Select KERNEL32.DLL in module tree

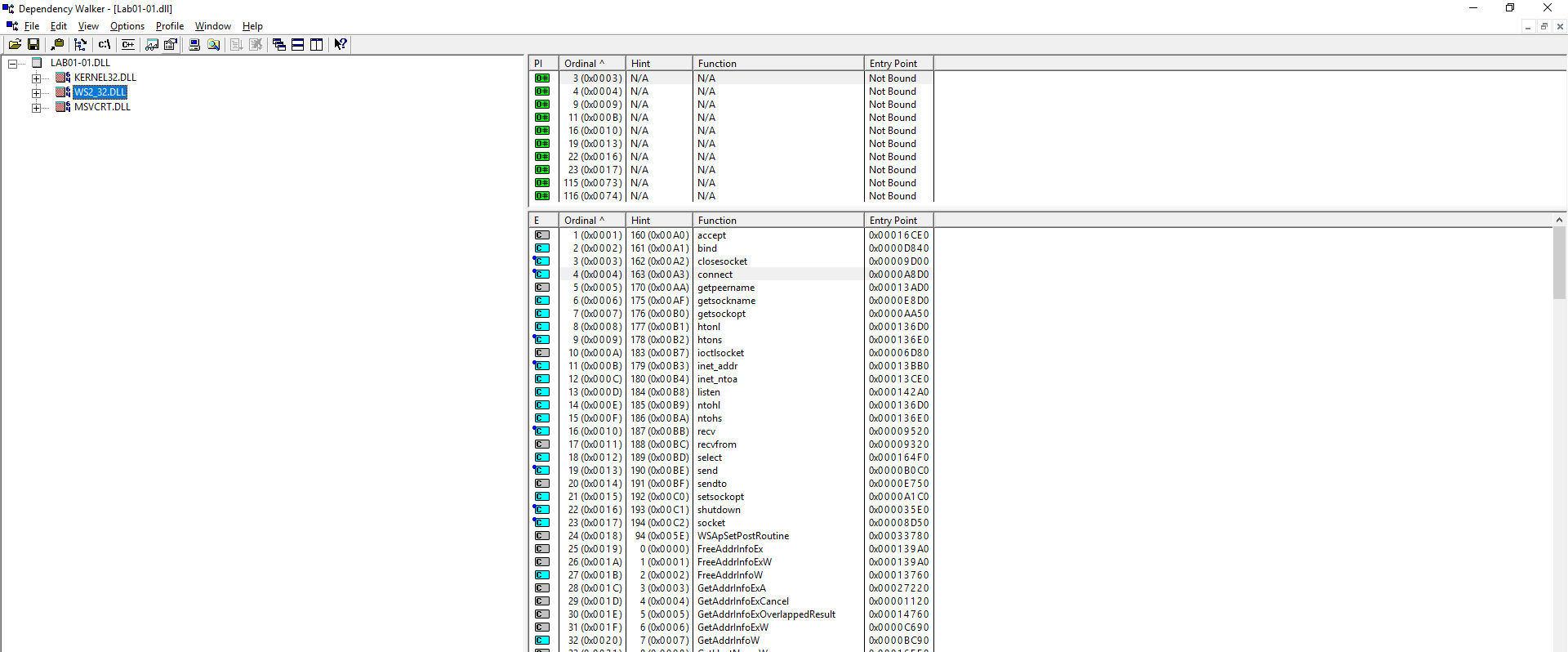pyautogui.click(x=105, y=78)
